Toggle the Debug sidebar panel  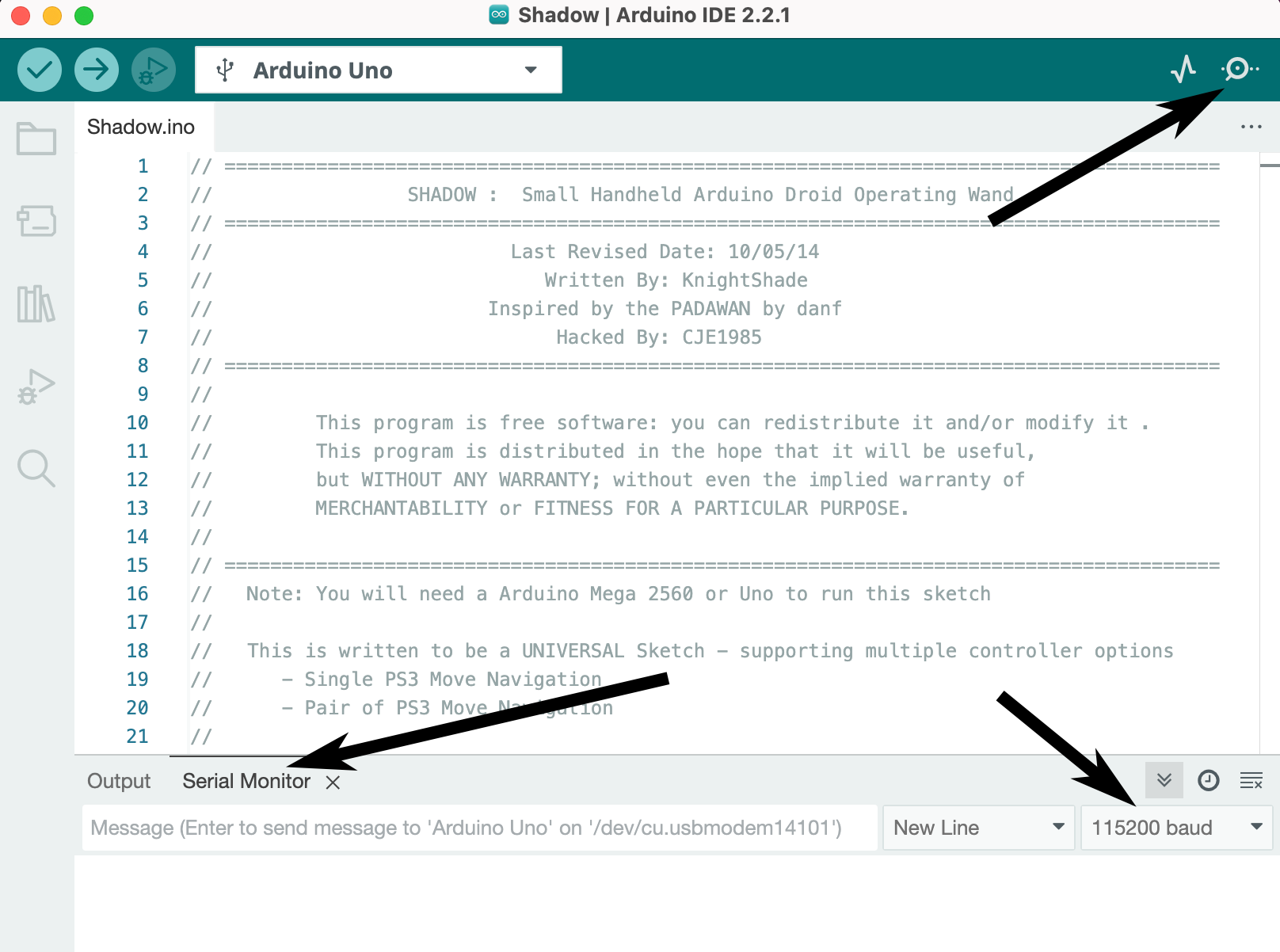click(36, 386)
